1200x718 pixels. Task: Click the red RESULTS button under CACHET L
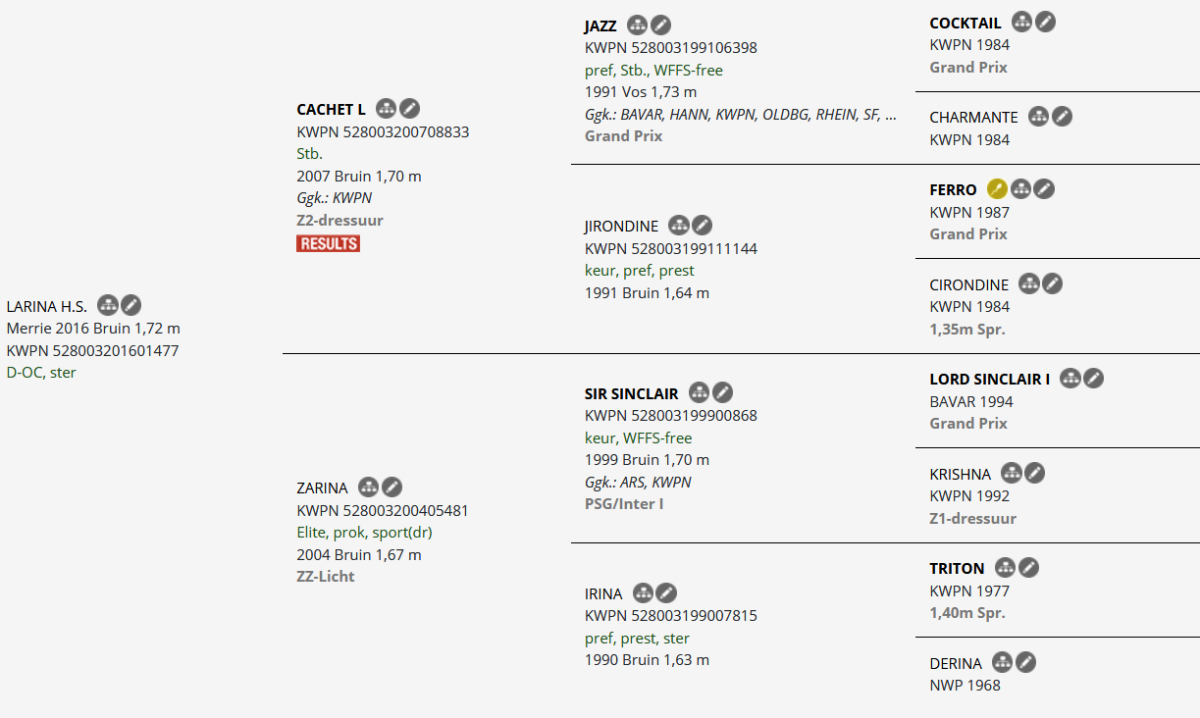pyautogui.click(x=328, y=243)
